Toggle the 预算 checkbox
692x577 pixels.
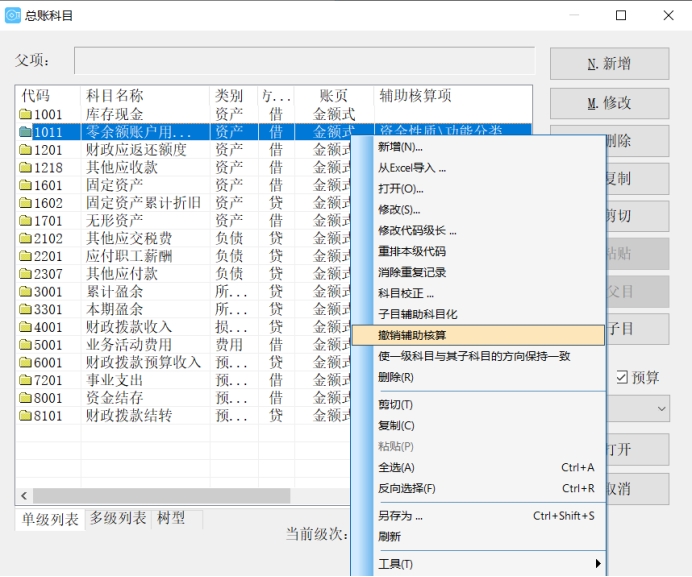point(622,377)
